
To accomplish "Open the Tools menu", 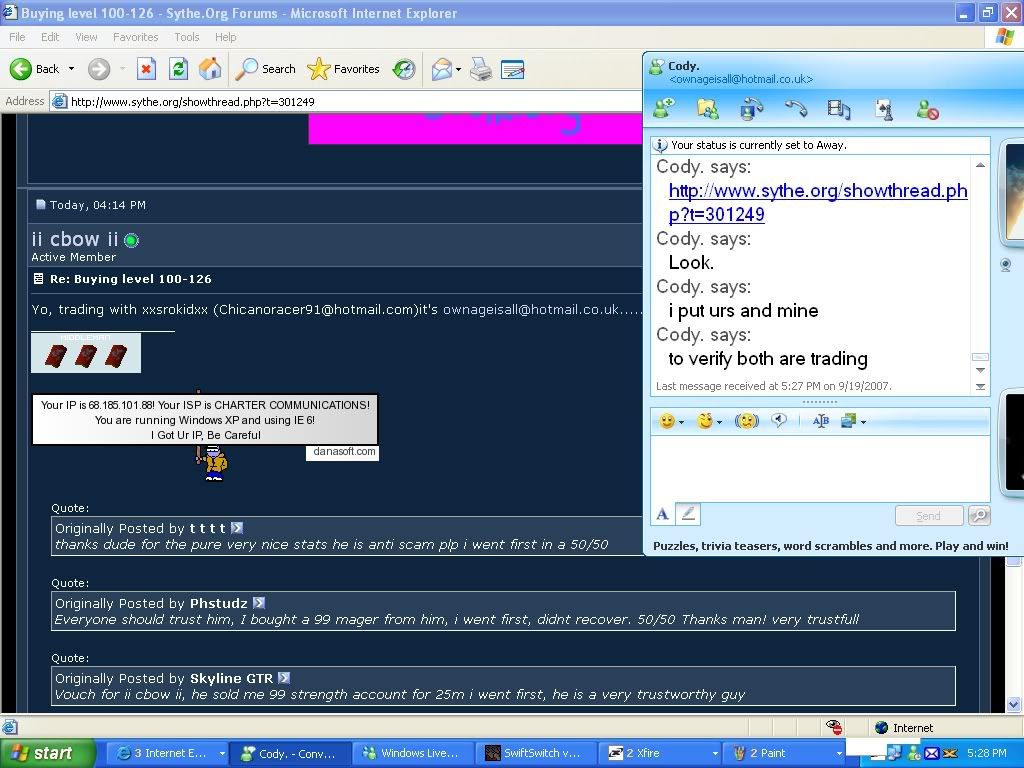I will [x=187, y=37].
